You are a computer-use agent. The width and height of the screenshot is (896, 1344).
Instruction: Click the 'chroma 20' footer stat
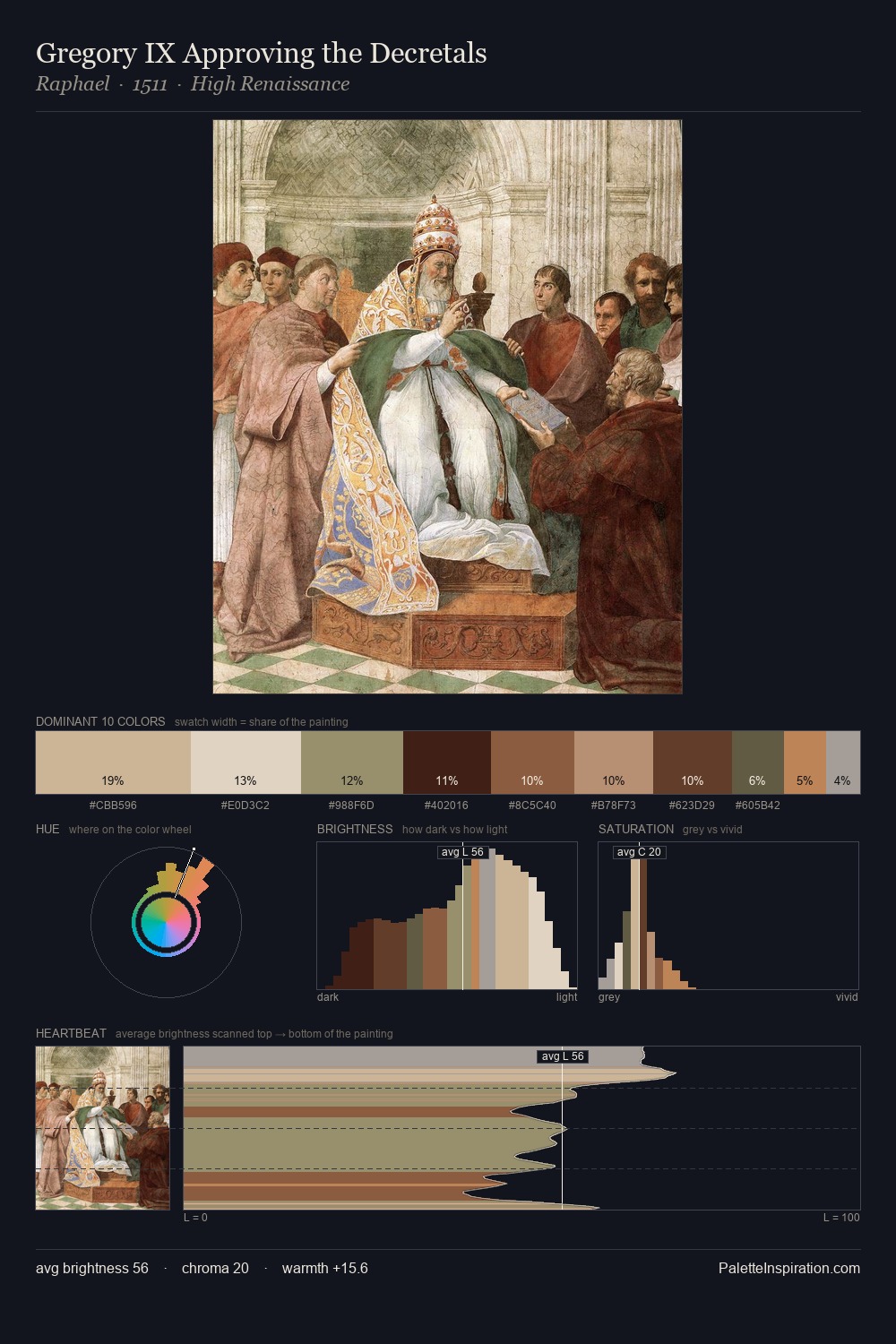tap(215, 1268)
